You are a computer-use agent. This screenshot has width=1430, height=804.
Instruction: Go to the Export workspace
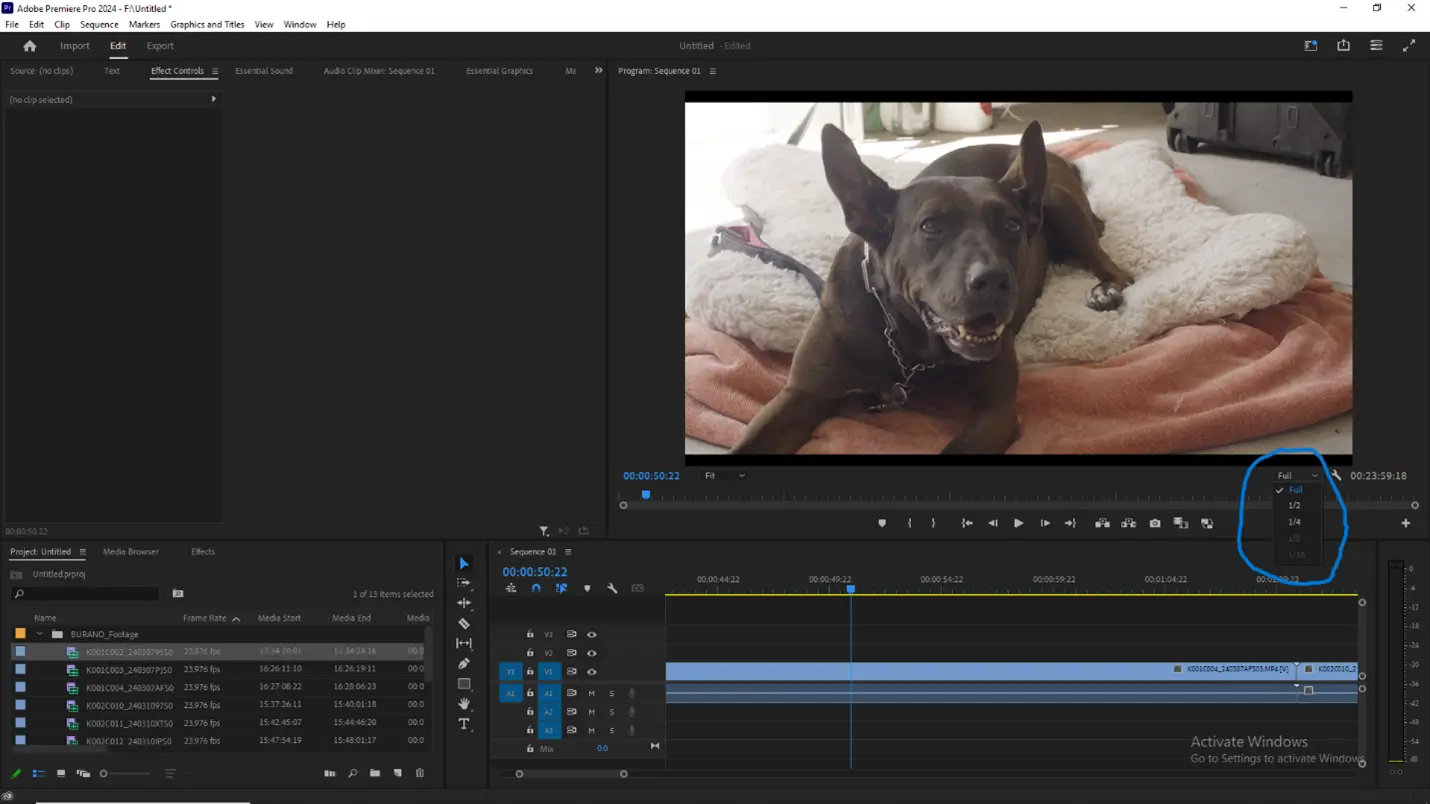(x=160, y=46)
